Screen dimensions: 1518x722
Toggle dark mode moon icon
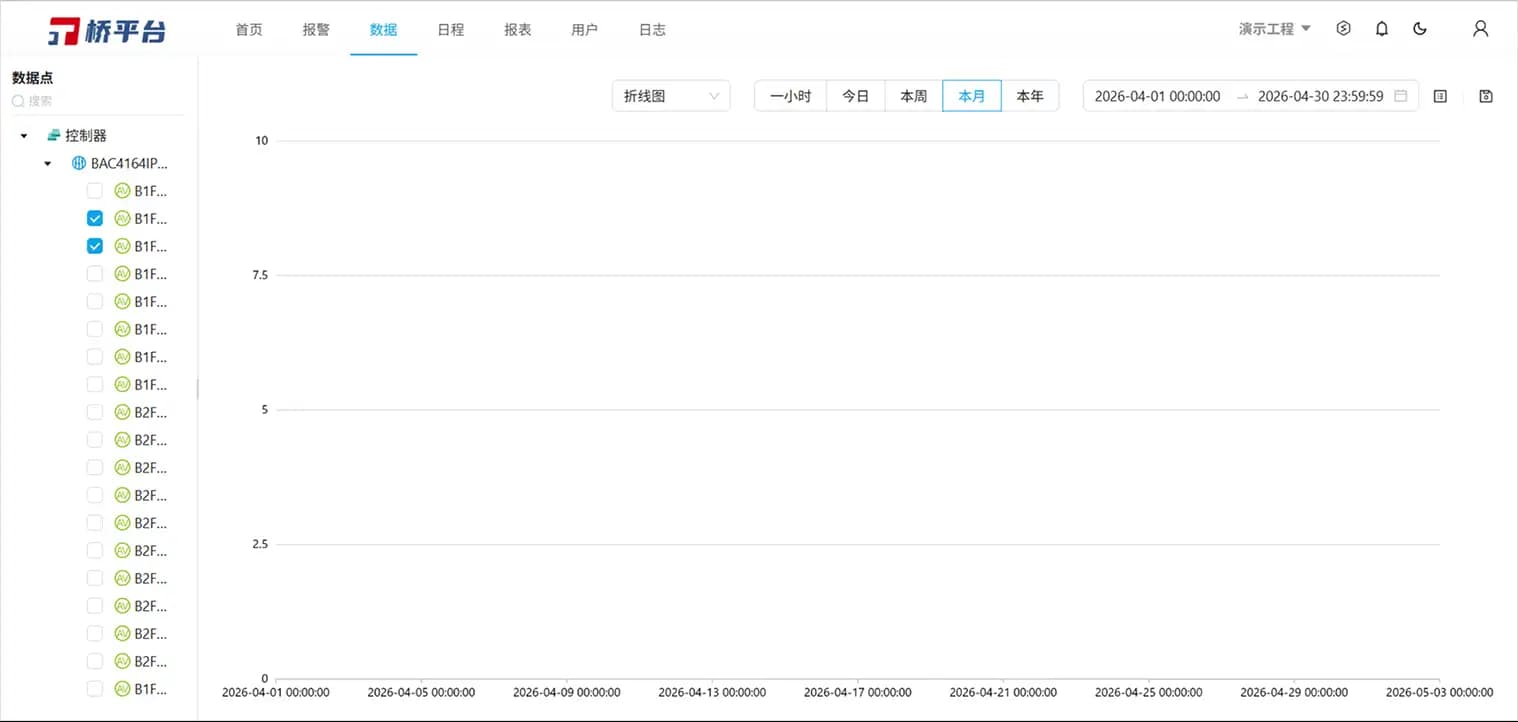tap(1420, 29)
